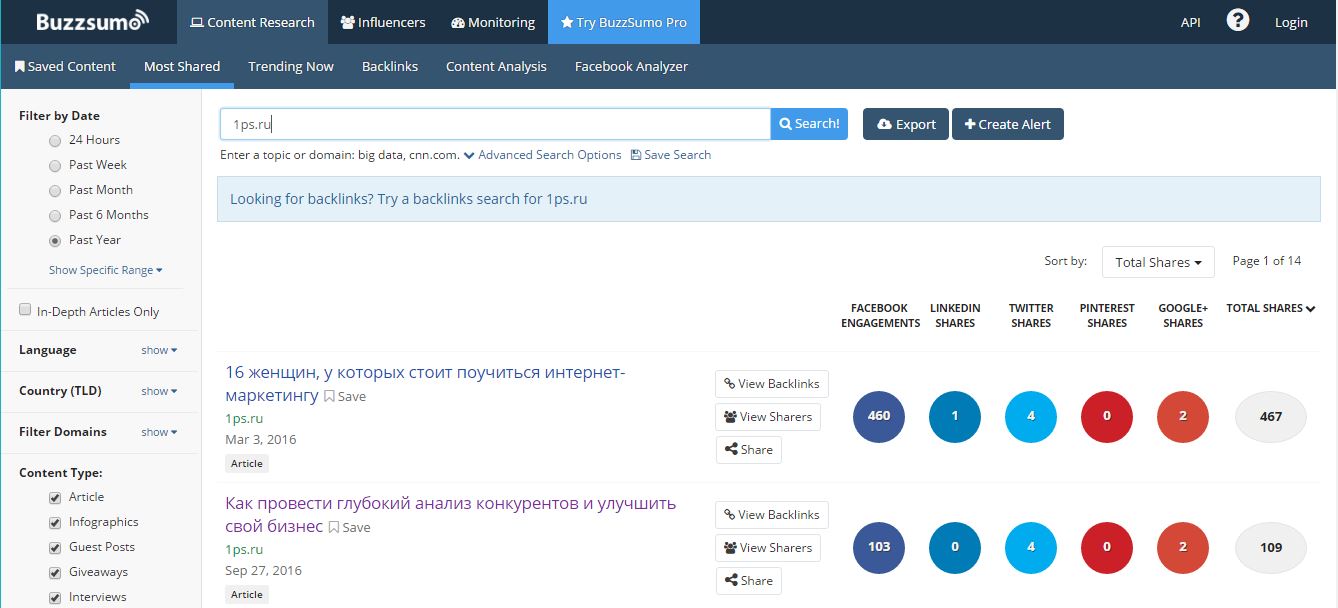The width and height of the screenshot is (1338, 608).
Task: Click Share icon button for first article
Action: (748, 450)
